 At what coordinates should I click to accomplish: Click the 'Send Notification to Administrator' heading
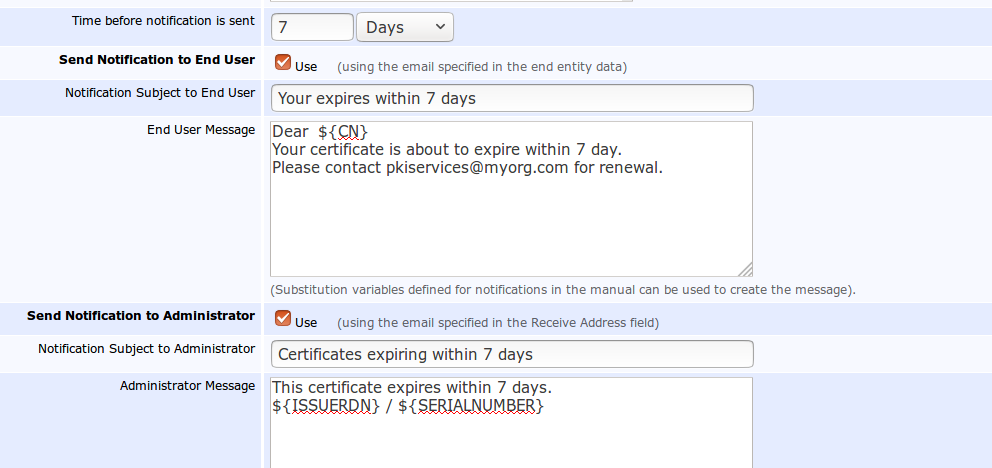click(x=141, y=316)
